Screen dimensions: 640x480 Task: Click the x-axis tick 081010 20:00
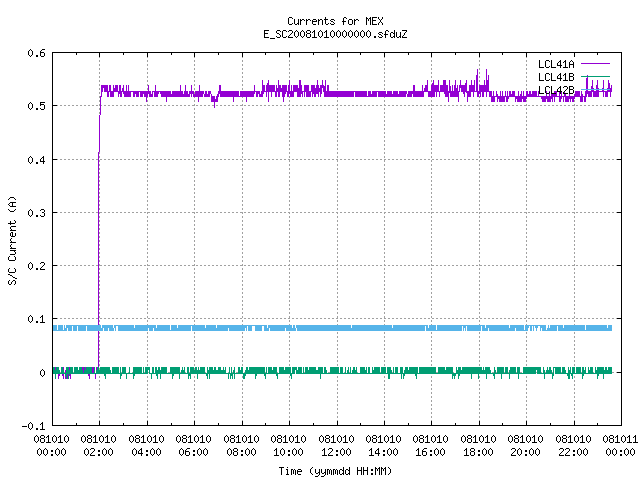[x=525, y=446]
